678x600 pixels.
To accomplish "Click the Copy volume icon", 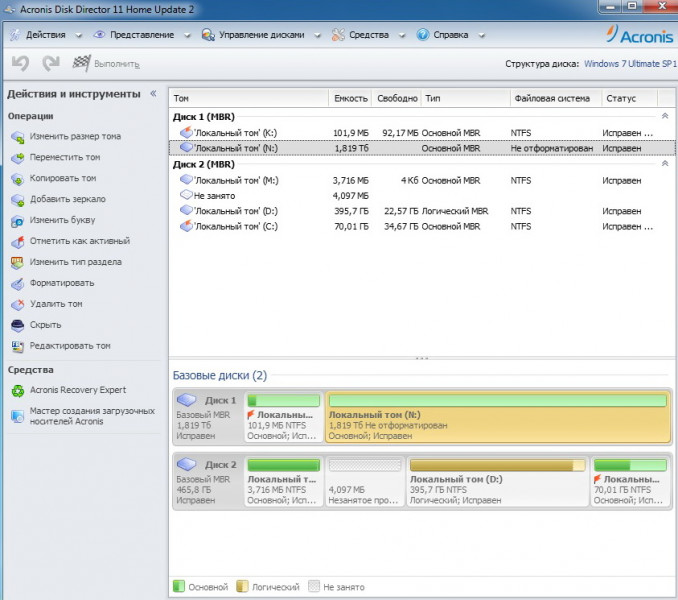I will point(17,178).
